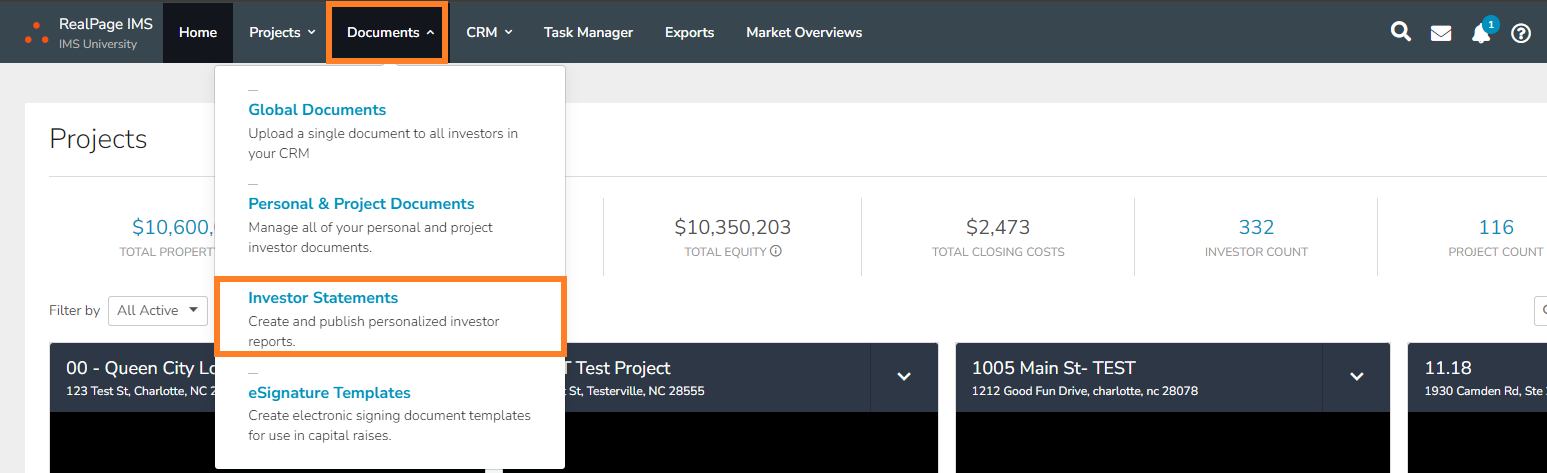The width and height of the screenshot is (1547, 473).
Task: Open the notifications bell icon
Action: point(1481,33)
